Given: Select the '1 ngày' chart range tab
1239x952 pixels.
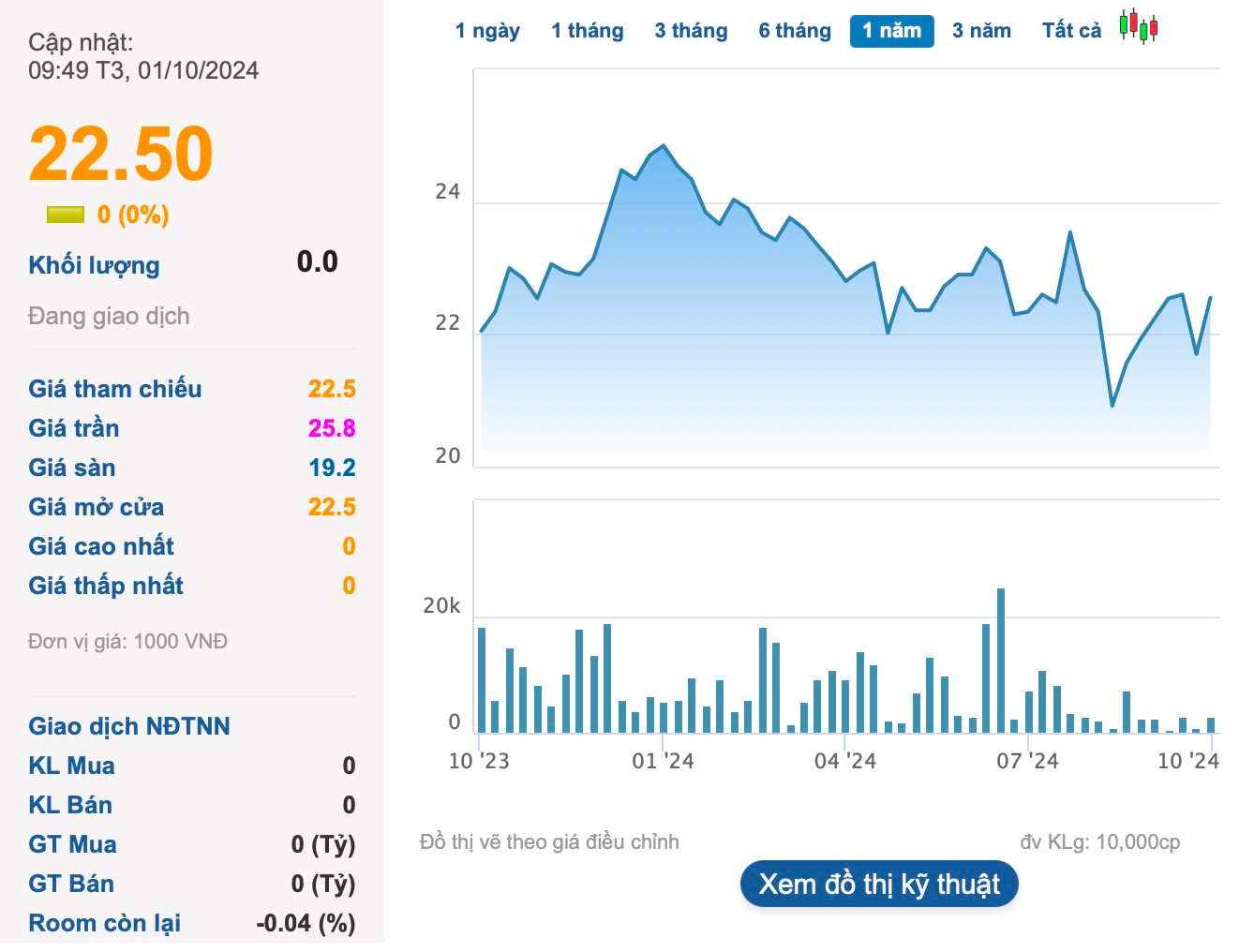Looking at the screenshot, I should [x=487, y=31].
